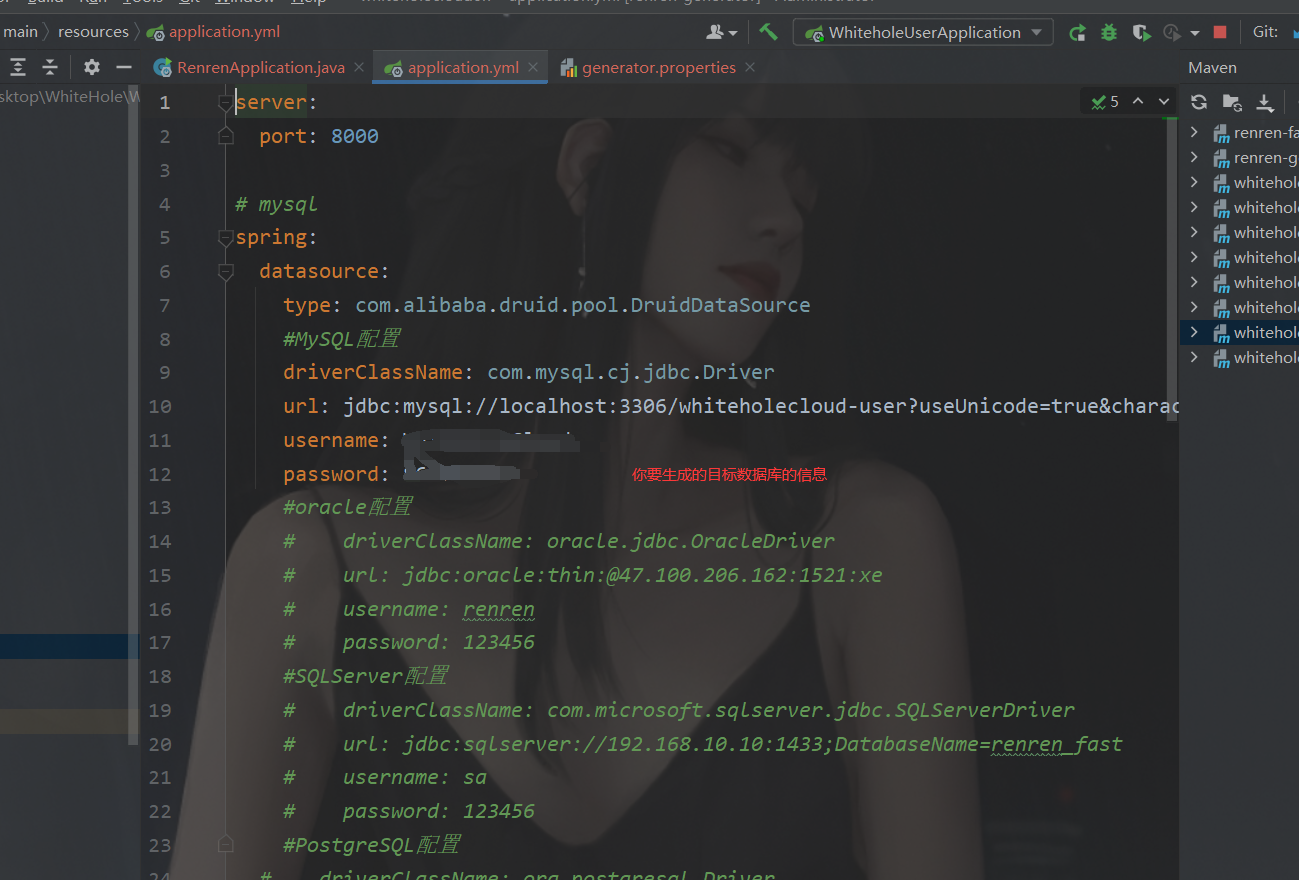Hide the project tool window (minus icon)
1299x880 pixels.
tap(124, 67)
